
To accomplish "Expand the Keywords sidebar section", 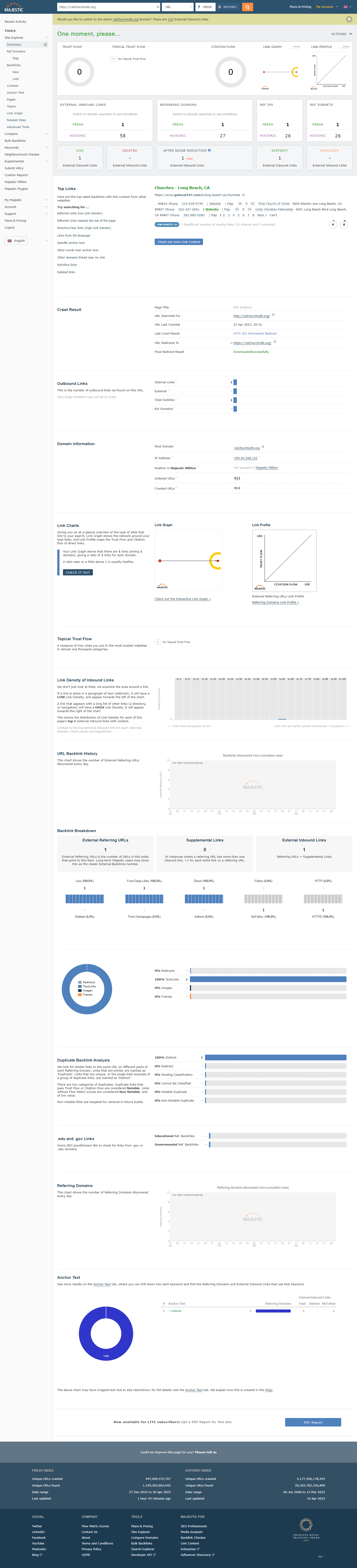I will (x=47, y=147).
